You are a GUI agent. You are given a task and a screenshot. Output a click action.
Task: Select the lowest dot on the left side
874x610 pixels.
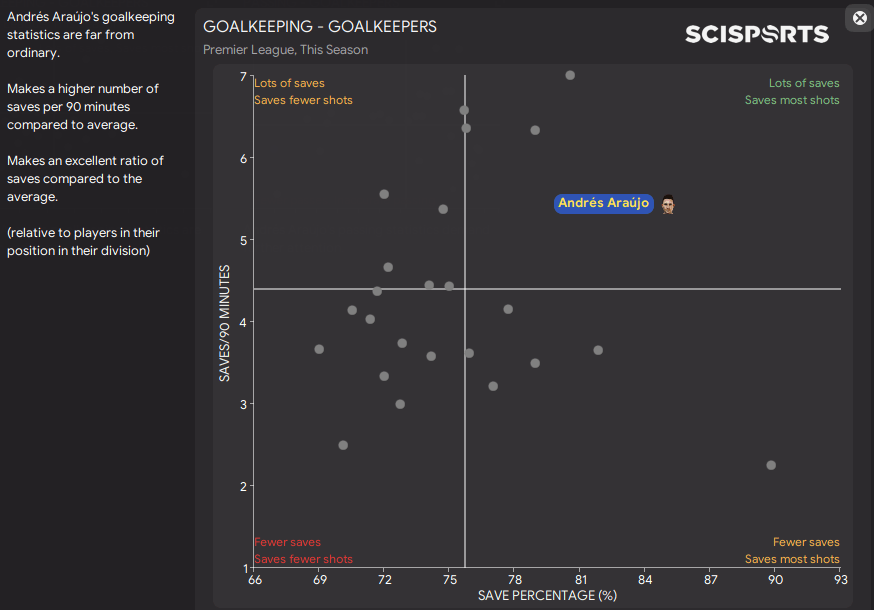(343, 445)
